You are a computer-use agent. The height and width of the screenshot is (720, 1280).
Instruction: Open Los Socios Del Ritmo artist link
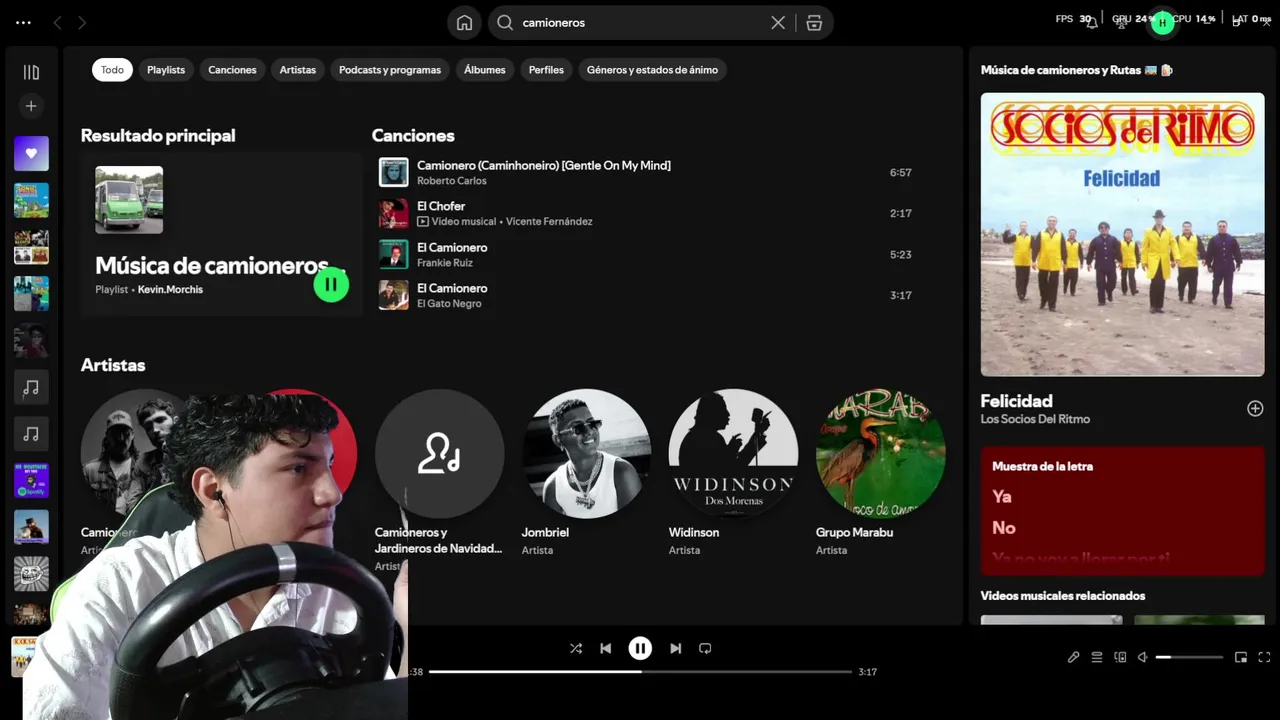[x=1035, y=419]
